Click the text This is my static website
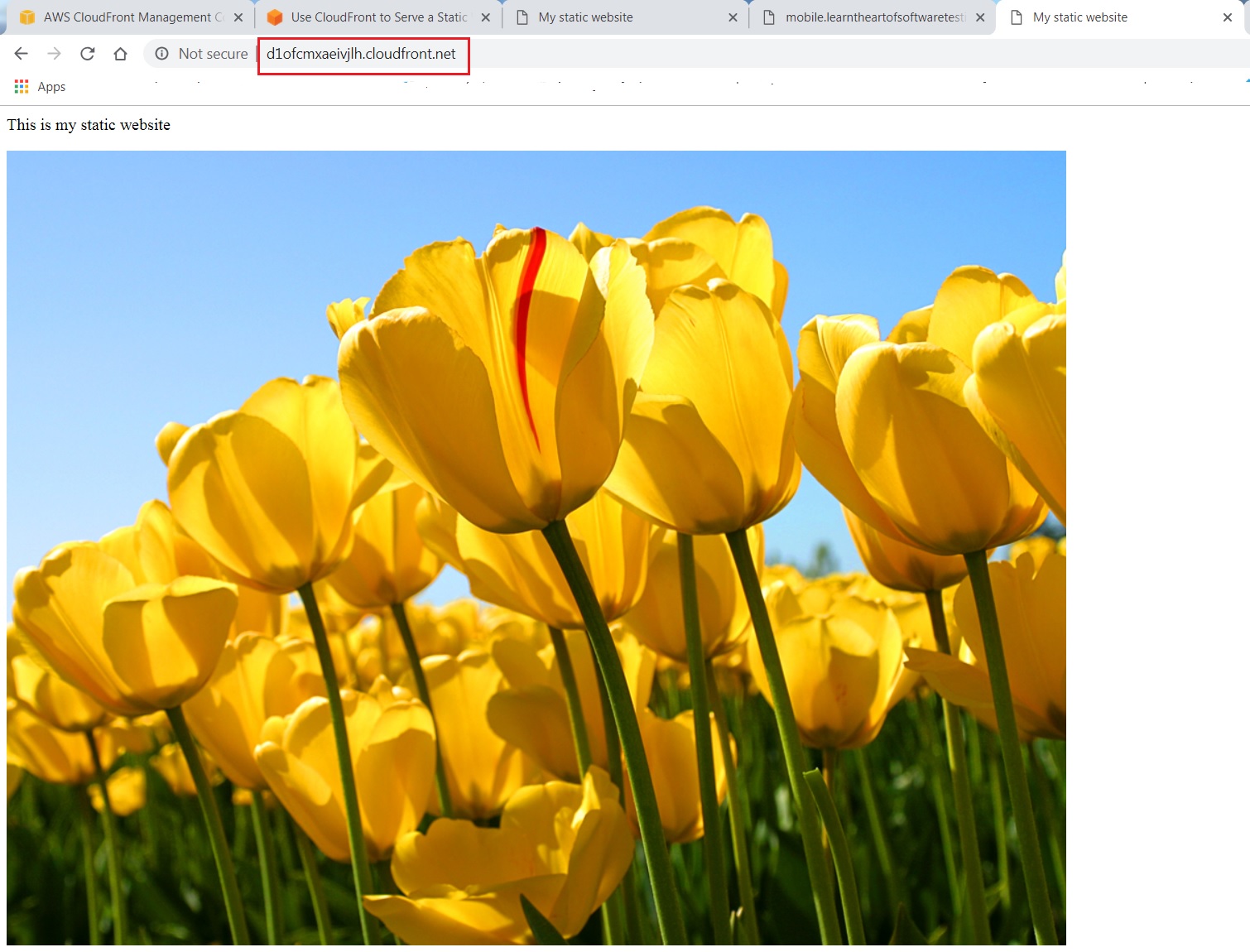 pyautogui.click(x=89, y=125)
